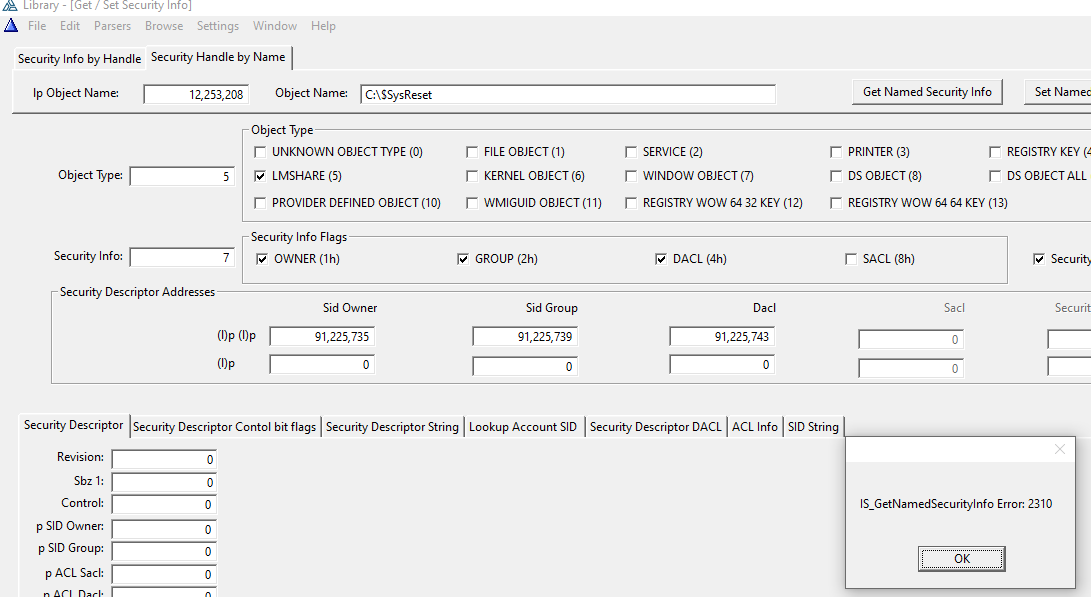Viewport: 1091px width, 597px height.
Task: Click the Sid Owner address field
Action: click(322, 337)
